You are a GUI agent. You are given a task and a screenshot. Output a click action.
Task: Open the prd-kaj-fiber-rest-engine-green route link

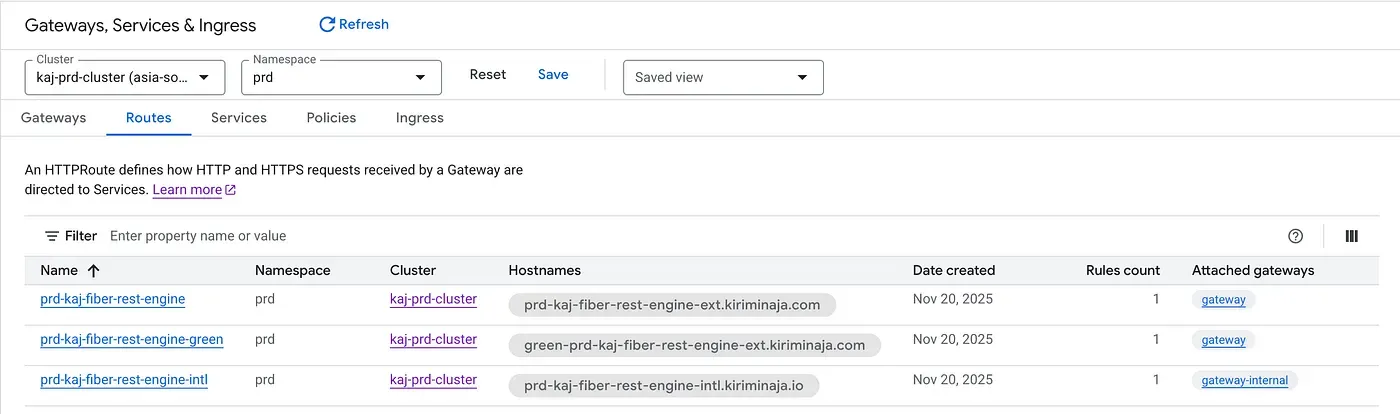pyautogui.click(x=132, y=339)
